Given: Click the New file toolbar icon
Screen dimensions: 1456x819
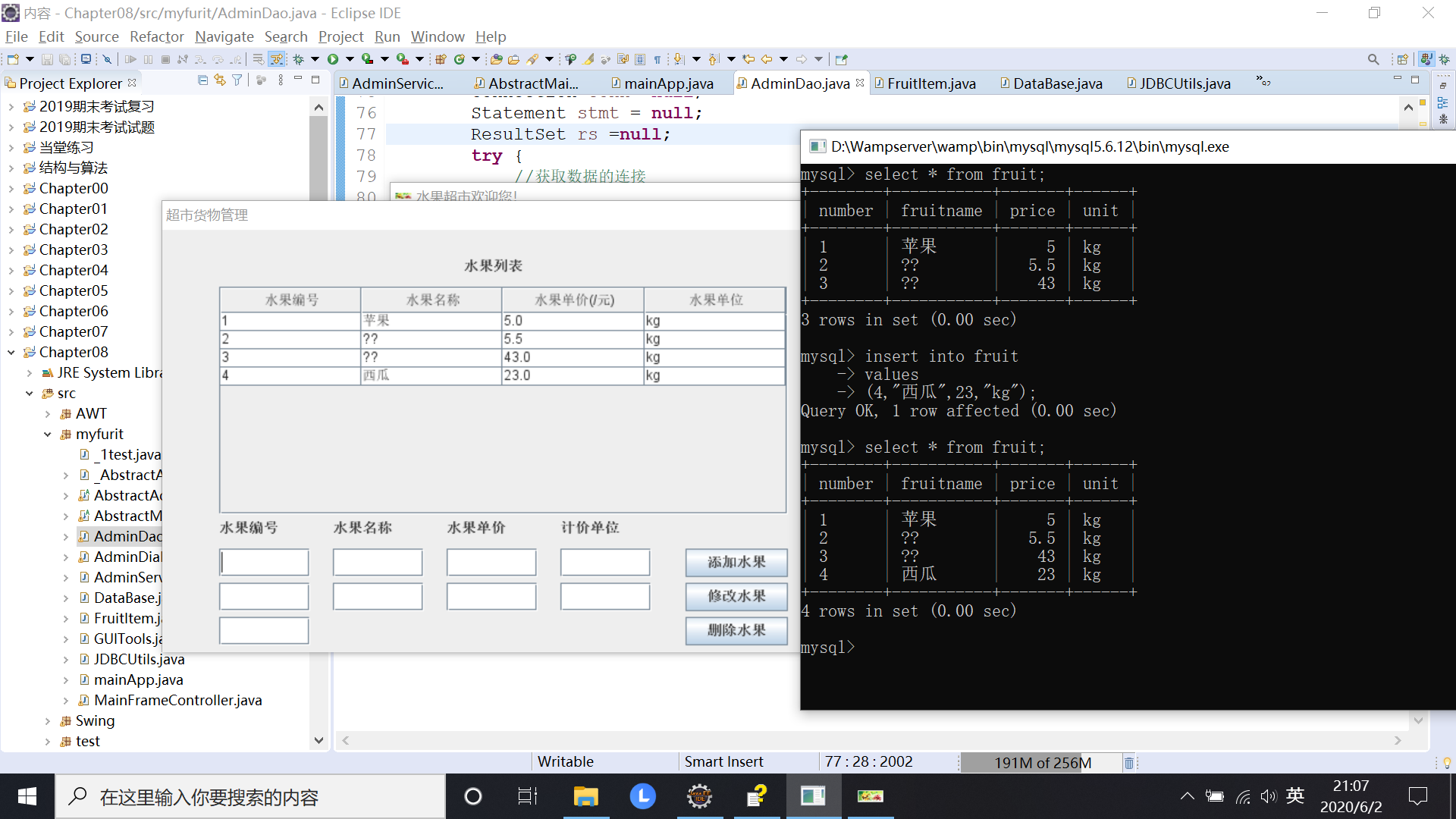Looking at the screenshot, I should [13, 59].
